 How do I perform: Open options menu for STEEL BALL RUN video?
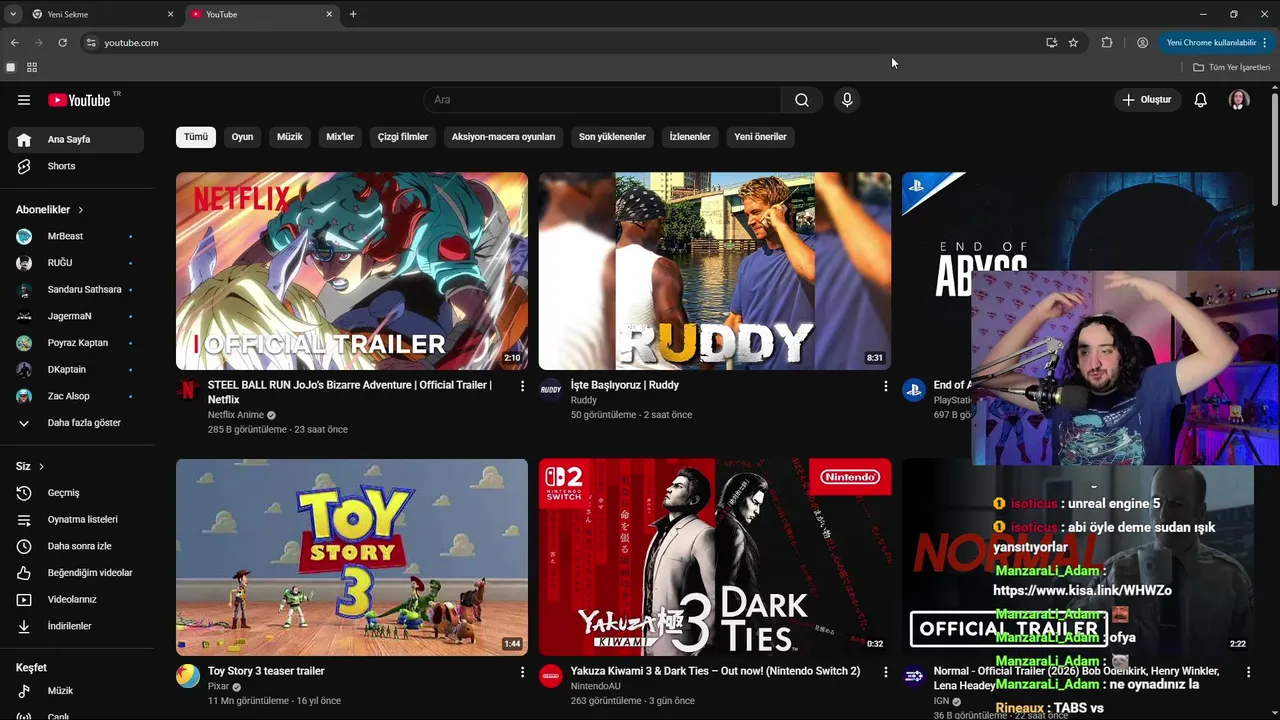[522, 386]
